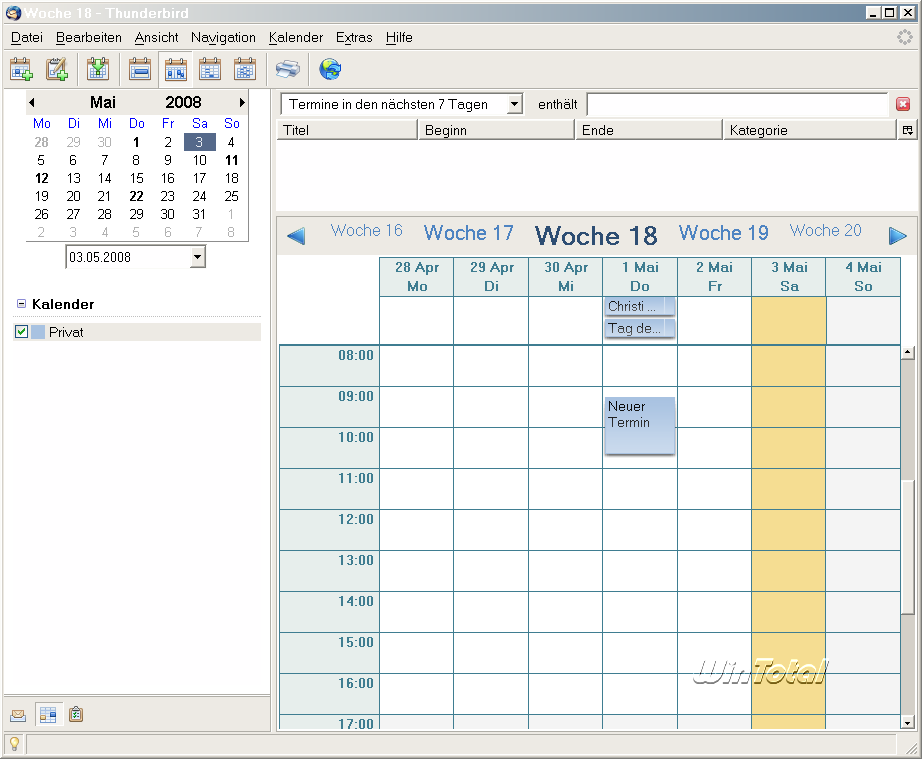Open the event filter dropdown
922x759 pixels.
[x=515, y=104]
